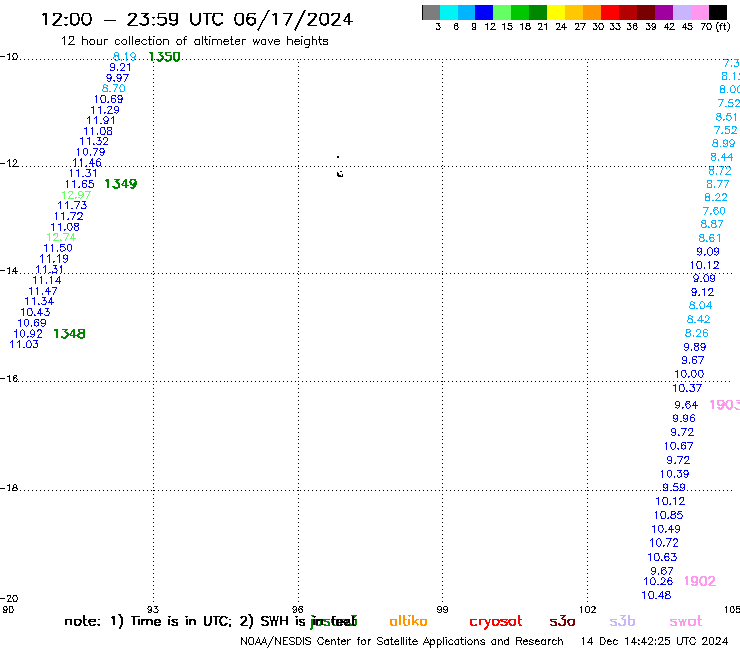Click the 11.46 reading near latitude -12

(x=87, y=163)
